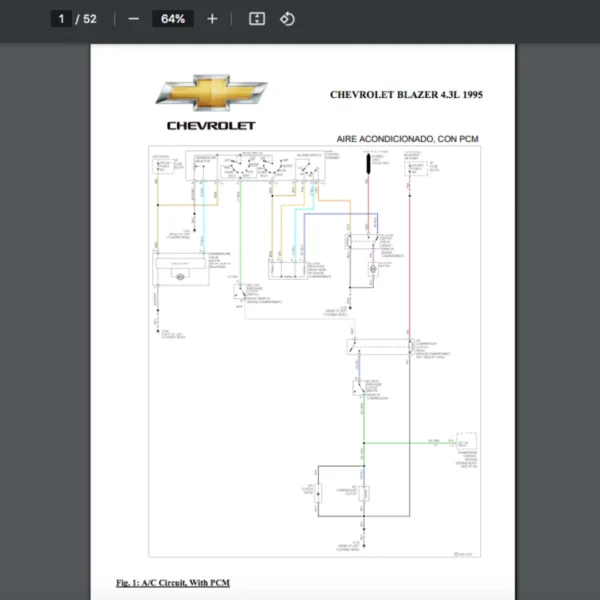
Task: Click the total page count 52
Action: [x=90, y=19]
